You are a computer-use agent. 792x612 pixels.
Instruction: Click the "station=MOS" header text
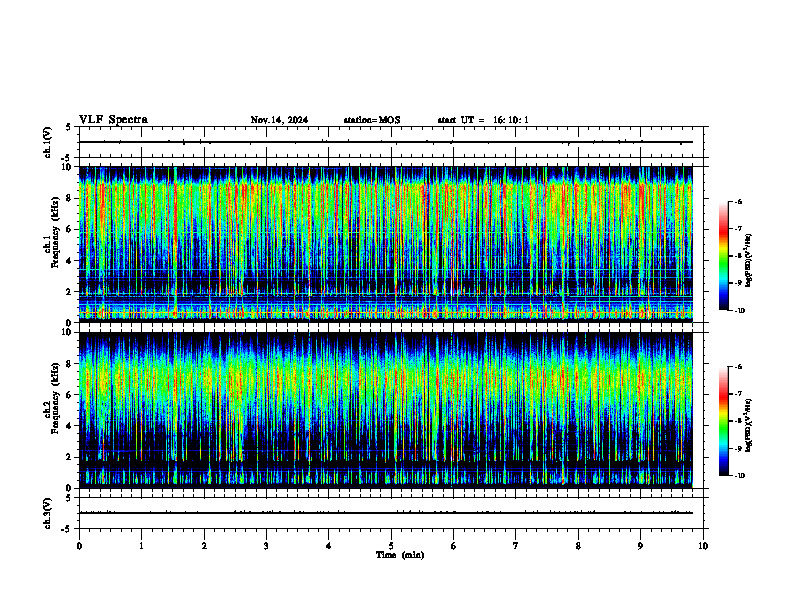372,120
